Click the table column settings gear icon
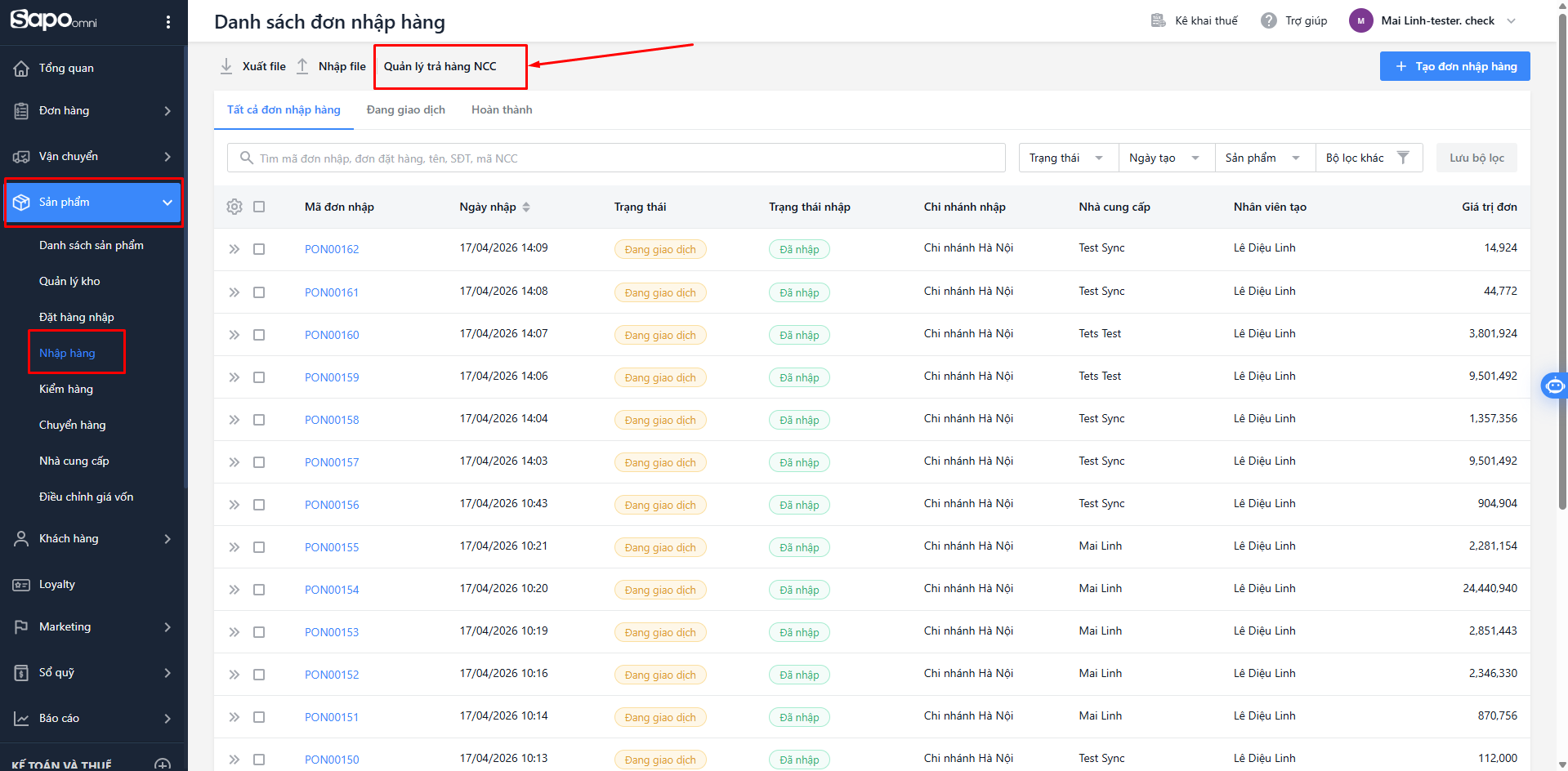 tap(235, 207)
